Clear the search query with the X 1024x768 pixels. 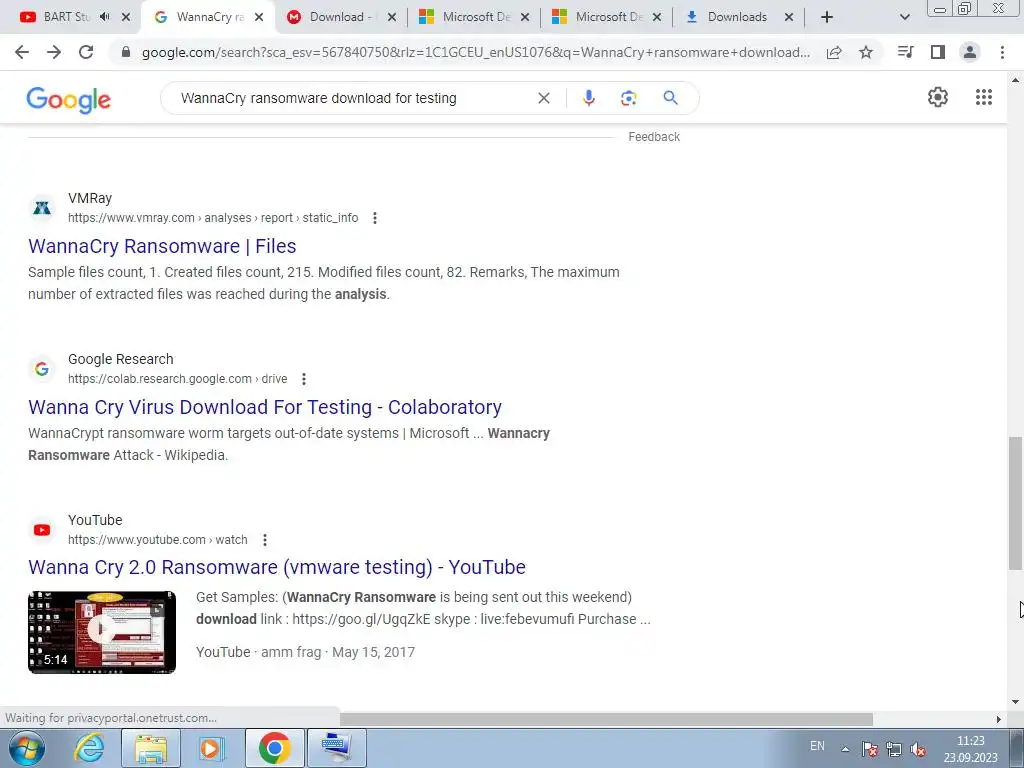pyautogui.click(x=543, y=98)
